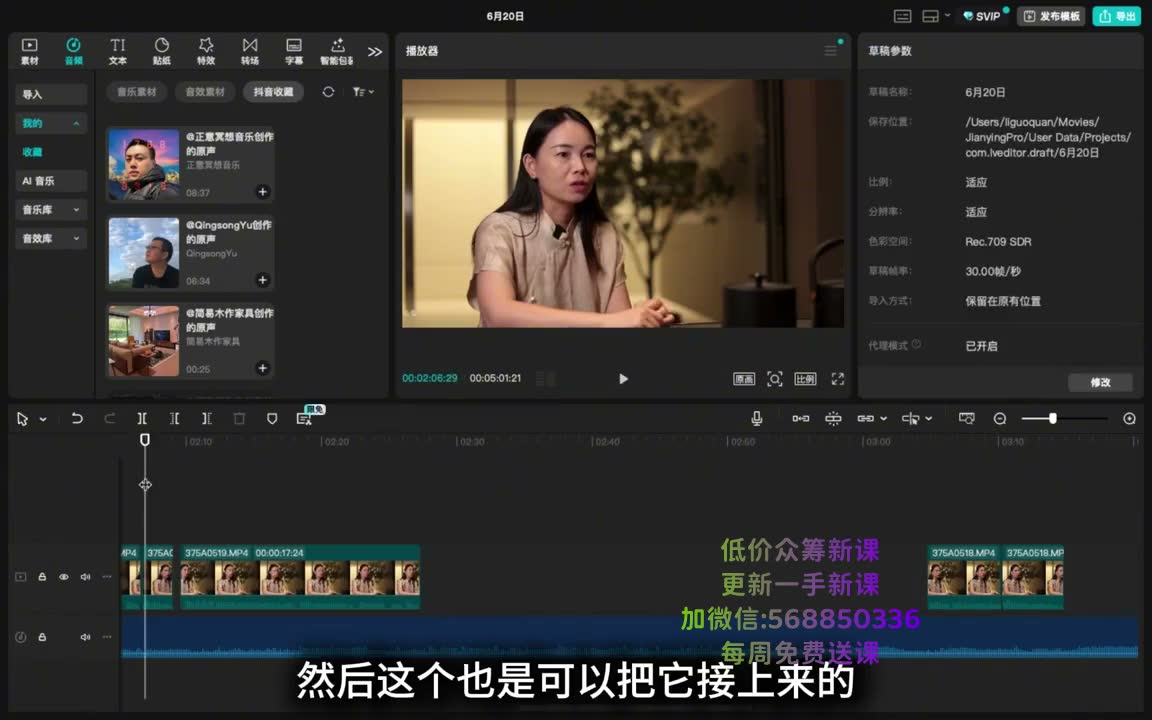The height and width of the screenshot is (720, 1152).
Task: Toggle video track visibility eye
Action: coord(64,577)
